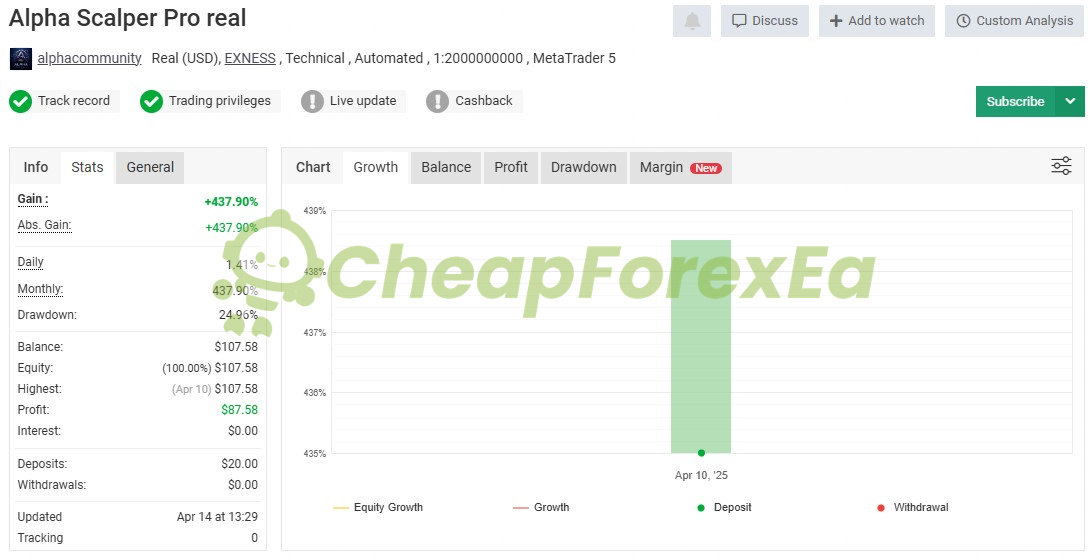Click the Tracking value 0
Image resolution: width=1088 pixels, height=560 pixels.
coord(255,538)
